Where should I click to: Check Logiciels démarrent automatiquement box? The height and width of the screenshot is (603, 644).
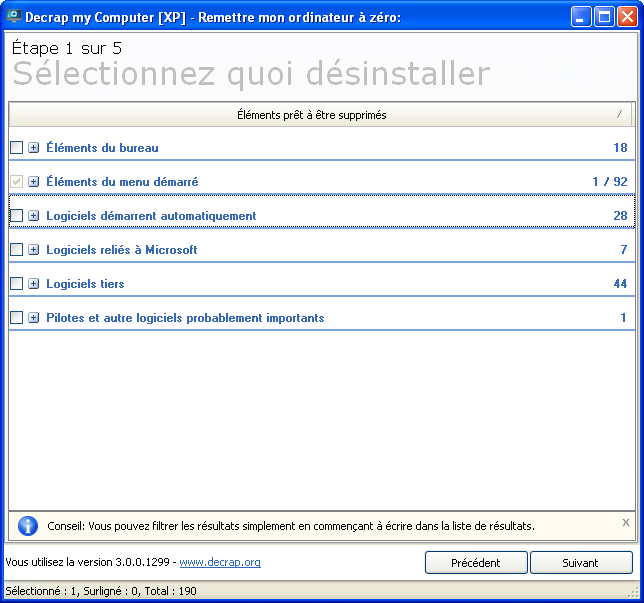16,216
